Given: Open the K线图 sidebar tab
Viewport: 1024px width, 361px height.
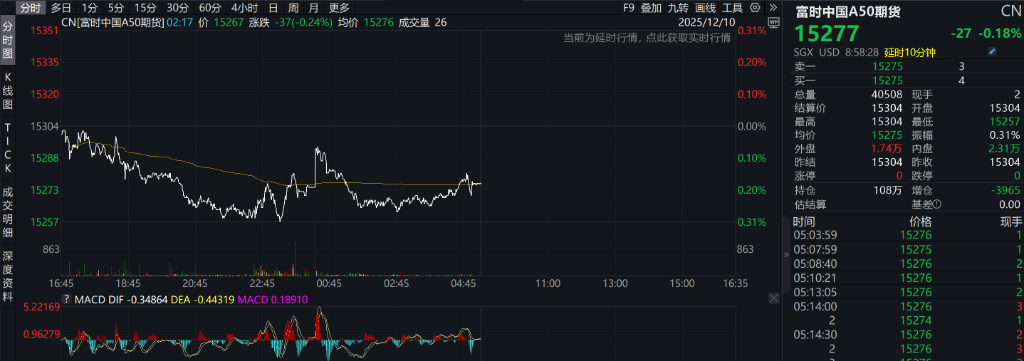Looking at the screenshot, I should coord(8,91).
